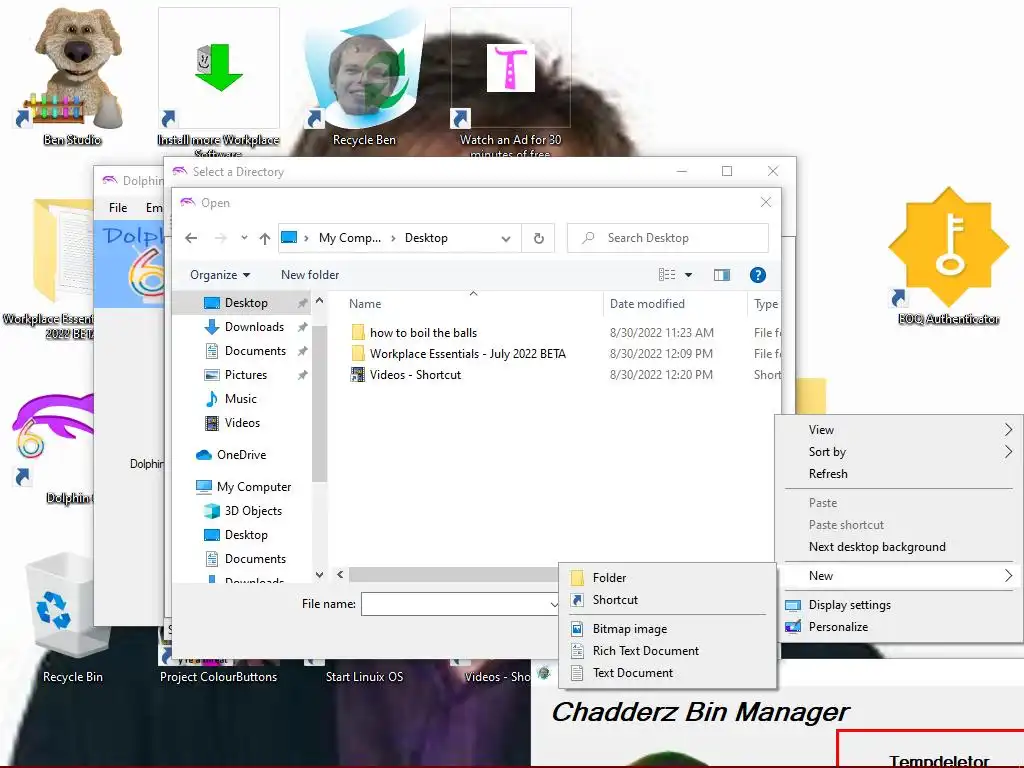Expand the Sort by submenu

[899, 452]
